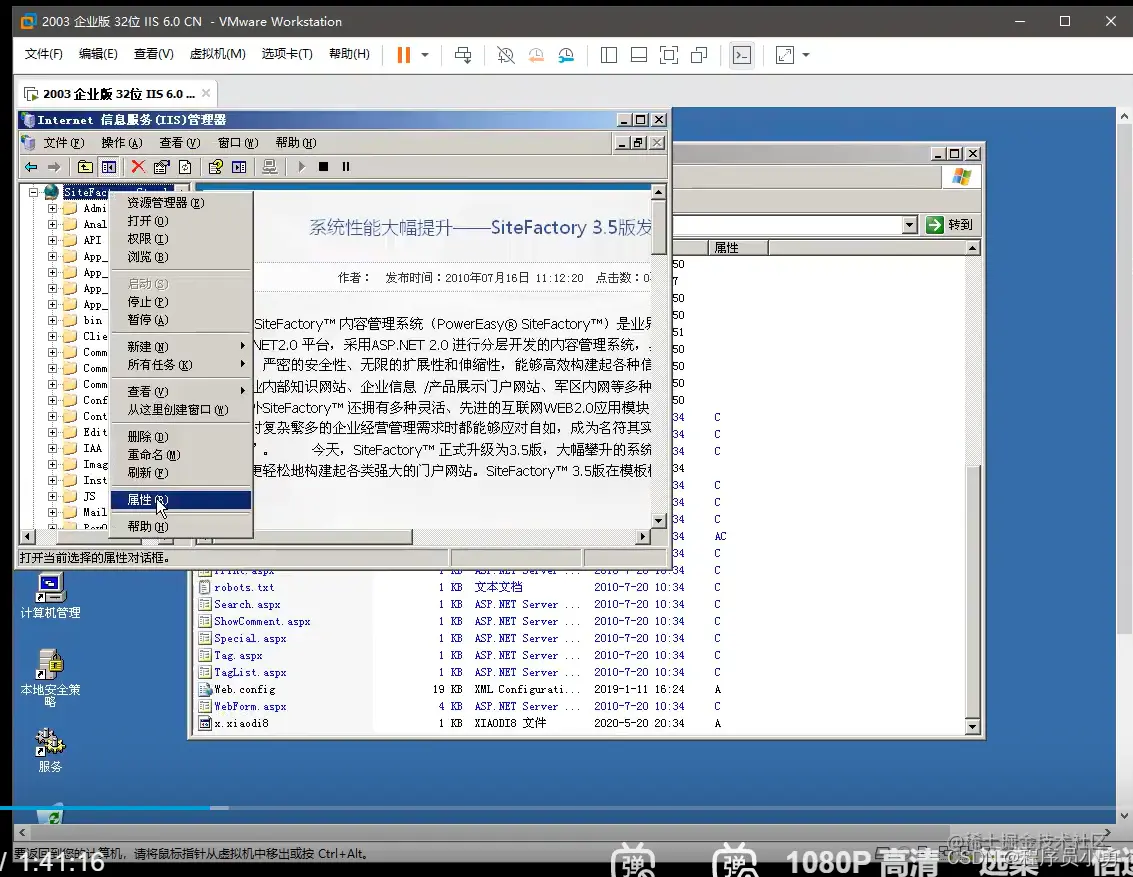Image resolution: width=1133 pixels, height=877 pixels.
Task: Open the VMware 虚拟机(M) menu
Action: (x=217, y=54)
